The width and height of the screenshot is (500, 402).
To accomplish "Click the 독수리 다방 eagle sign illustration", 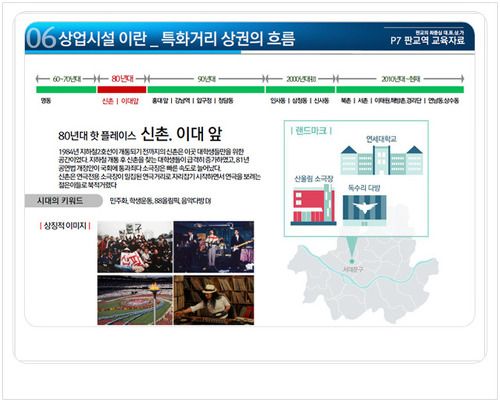I will tap(365, 210).
